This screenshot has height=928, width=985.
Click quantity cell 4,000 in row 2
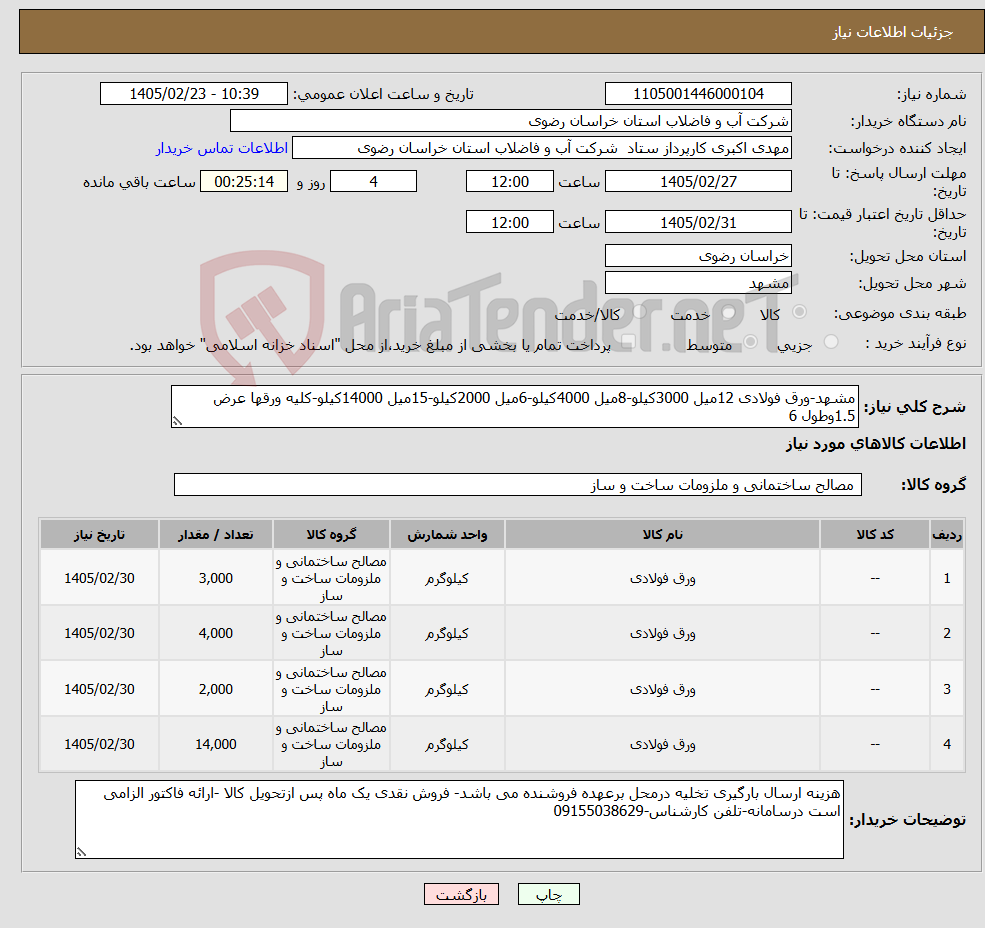pos(215,633)
